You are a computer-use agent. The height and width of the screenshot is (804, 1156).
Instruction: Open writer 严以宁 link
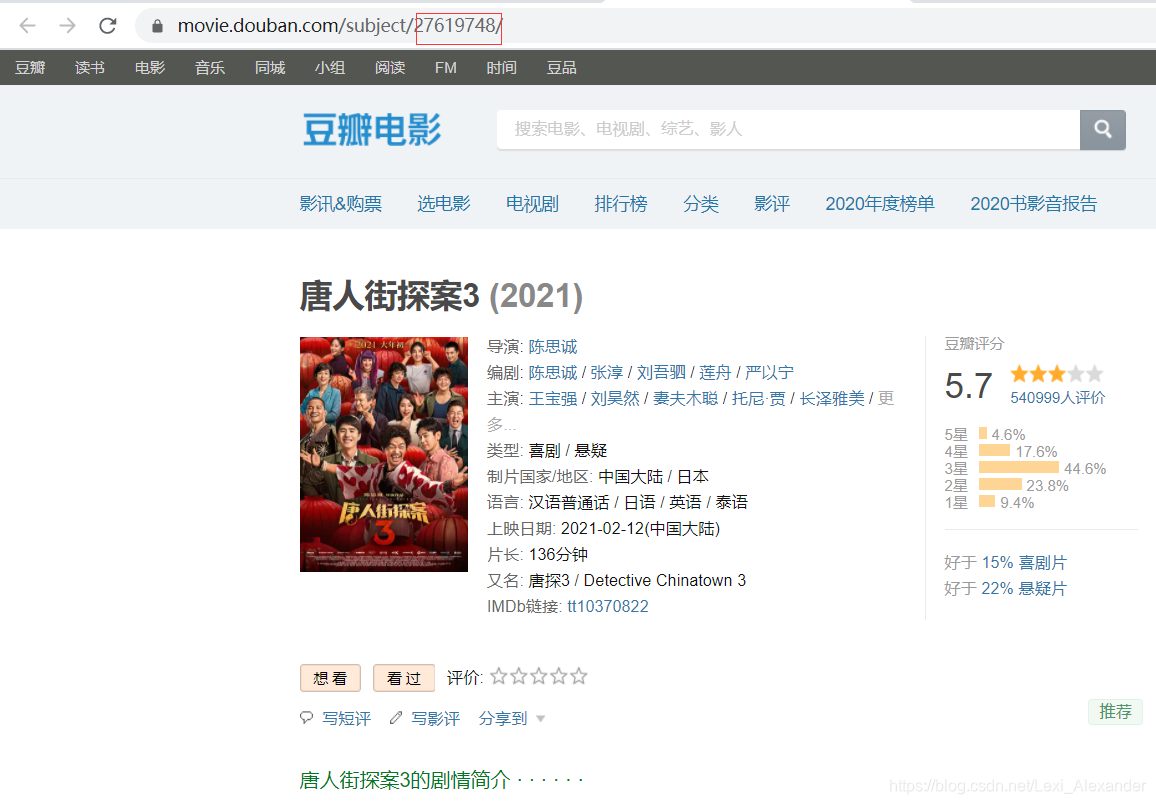tap(770, 372)
